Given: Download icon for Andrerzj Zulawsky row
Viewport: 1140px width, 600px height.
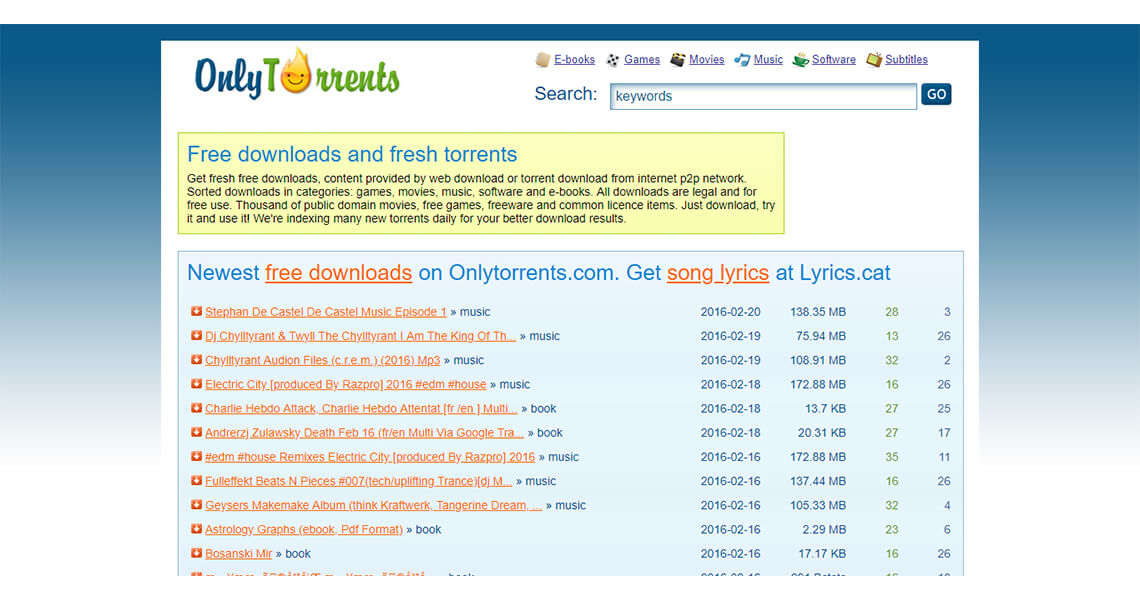Looking at the screenshot, I should (196, 432).
